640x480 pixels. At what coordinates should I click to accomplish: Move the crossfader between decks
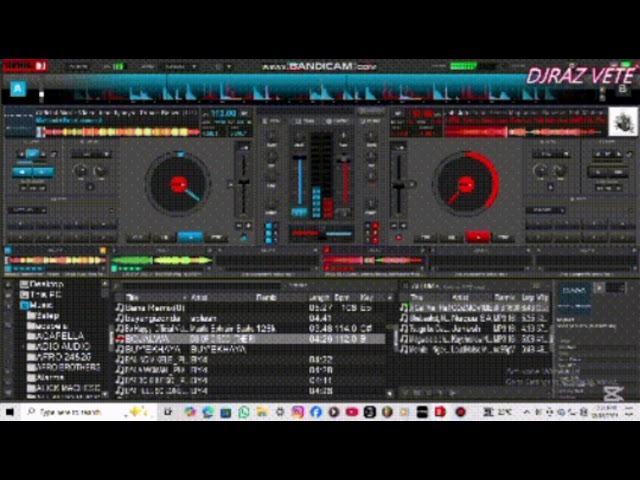[x=322, y=234]
